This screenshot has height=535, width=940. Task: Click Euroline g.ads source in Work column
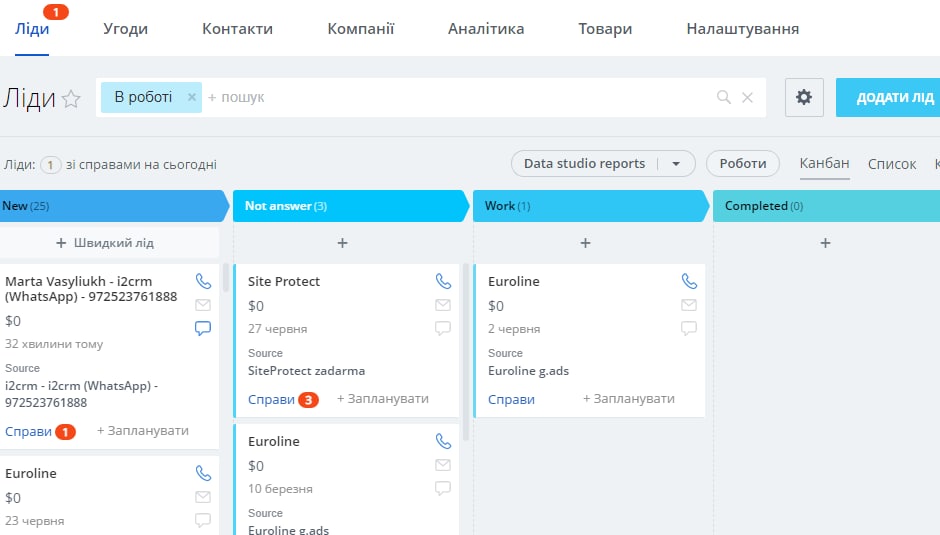coord(528,371)
